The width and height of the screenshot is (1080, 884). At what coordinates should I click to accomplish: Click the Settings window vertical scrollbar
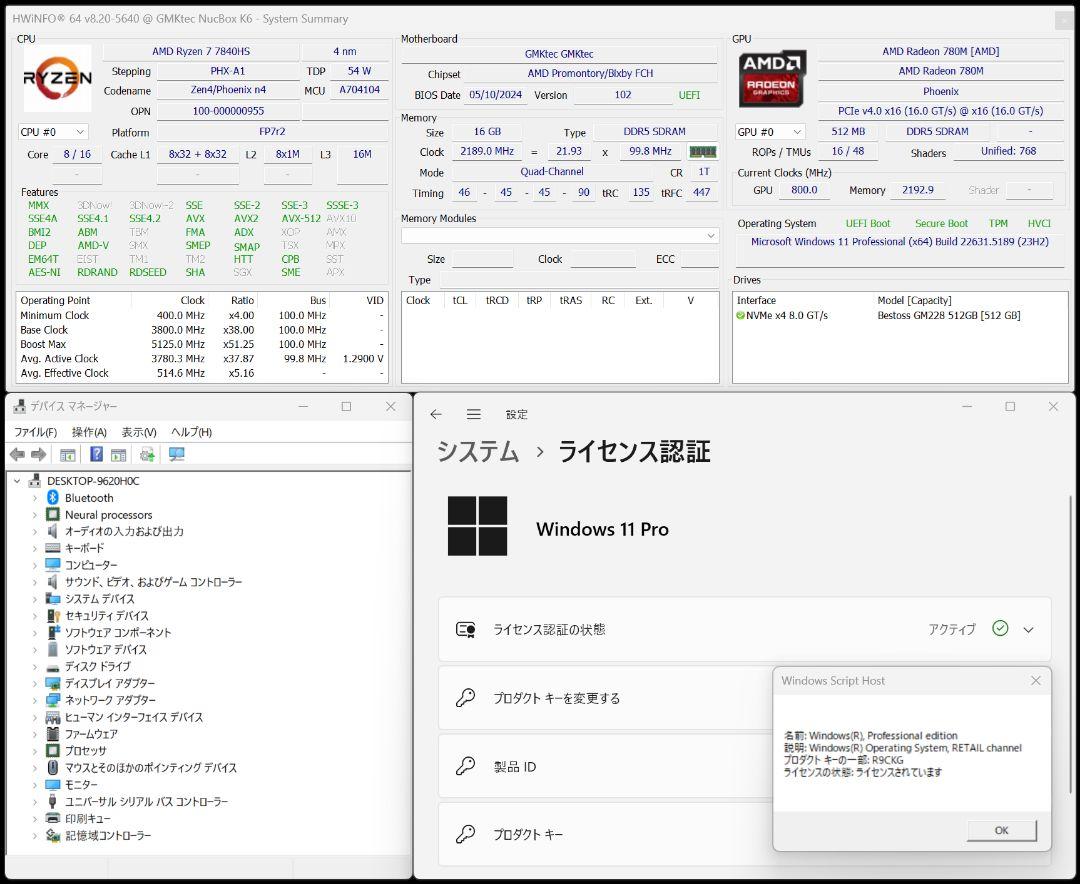(x=1070, y=644)
